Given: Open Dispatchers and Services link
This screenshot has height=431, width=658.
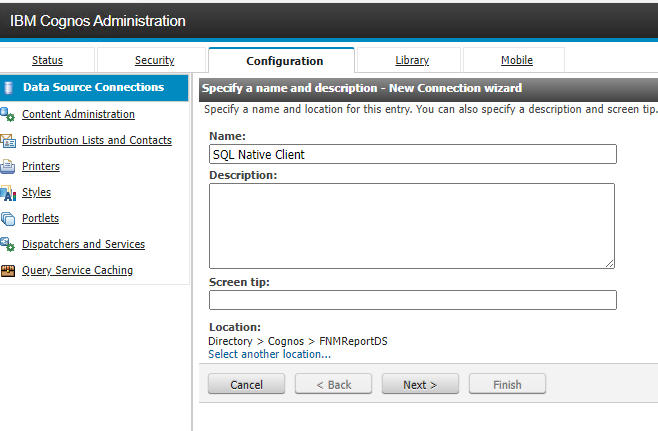Looking at the screenshot, I should coord(83,244).
